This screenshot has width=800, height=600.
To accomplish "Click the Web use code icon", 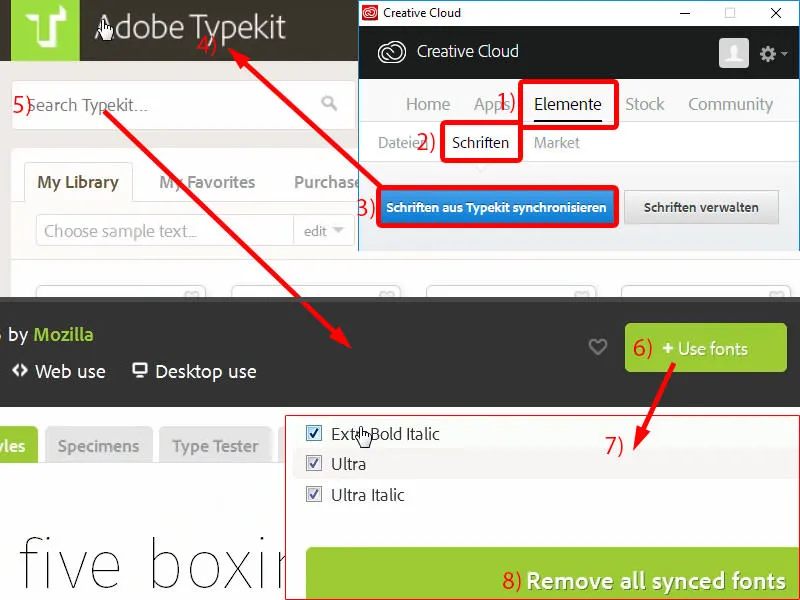I will [20, 370].
